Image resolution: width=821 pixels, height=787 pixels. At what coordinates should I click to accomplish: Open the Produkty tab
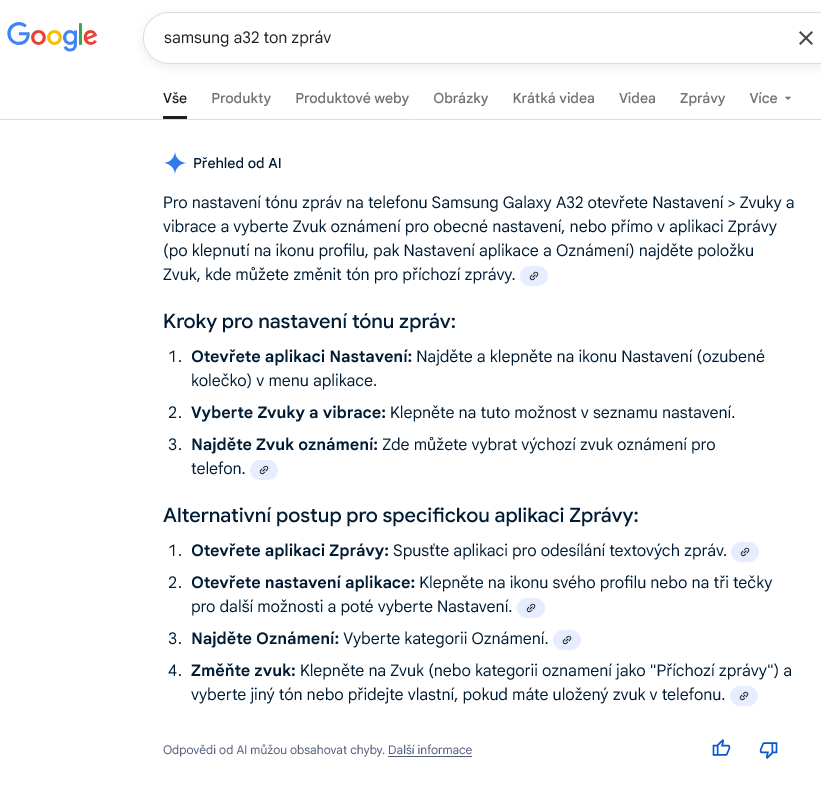coord(241,98)
